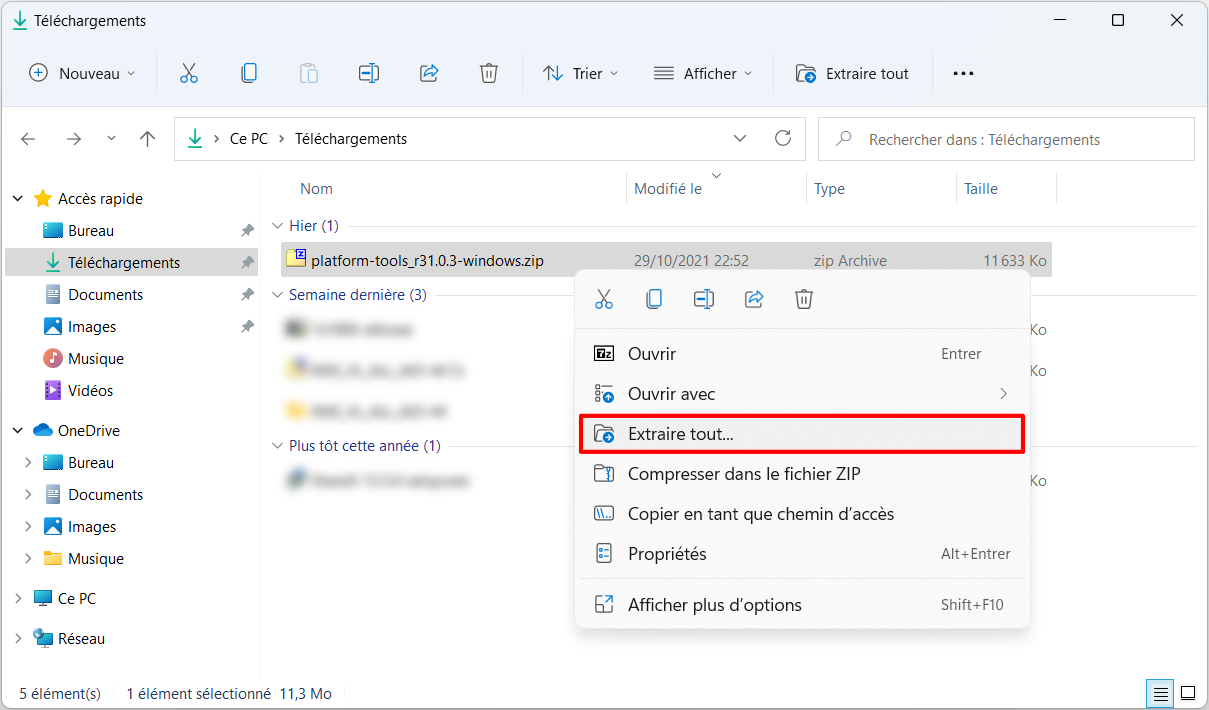The image size is (1209, 710).
Task: Click the Share icon in the context menu
Action: click(754, 298)
